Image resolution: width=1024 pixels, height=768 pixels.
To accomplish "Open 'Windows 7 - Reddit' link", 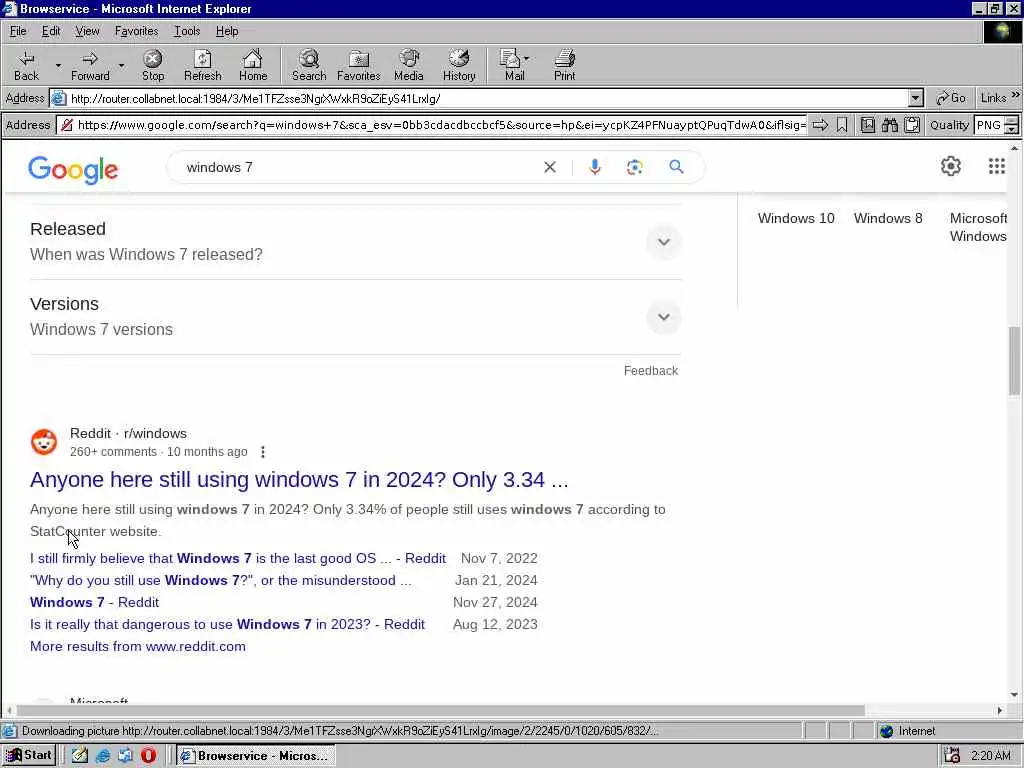I will coord(95,602).
